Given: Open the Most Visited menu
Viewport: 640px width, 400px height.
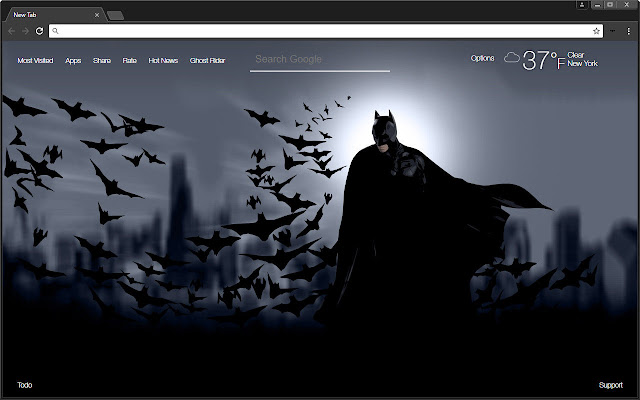Looking at the screenshot, I should pyautogui.click(x=35, y=60).
